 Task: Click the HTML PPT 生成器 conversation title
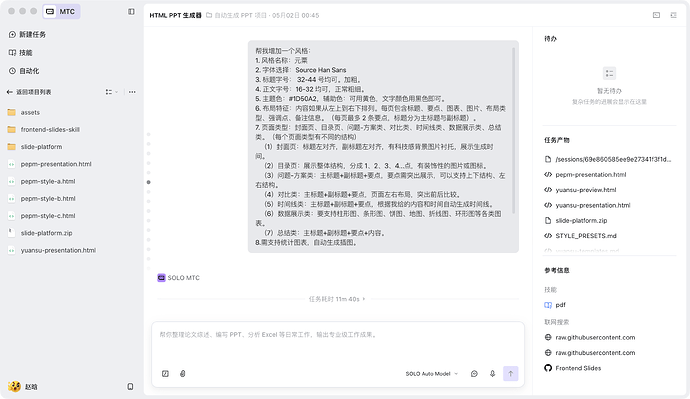175,15
